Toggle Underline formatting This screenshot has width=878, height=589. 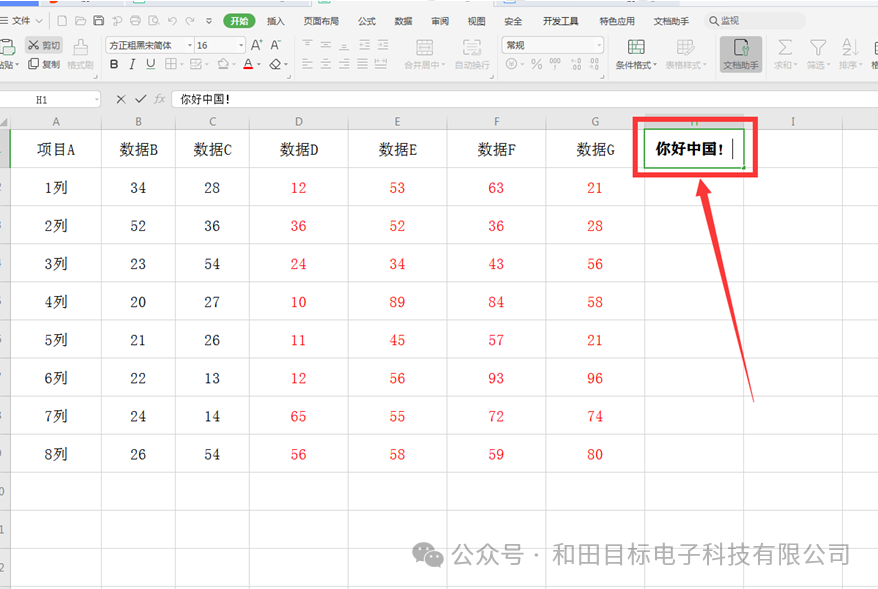(151, 64)
